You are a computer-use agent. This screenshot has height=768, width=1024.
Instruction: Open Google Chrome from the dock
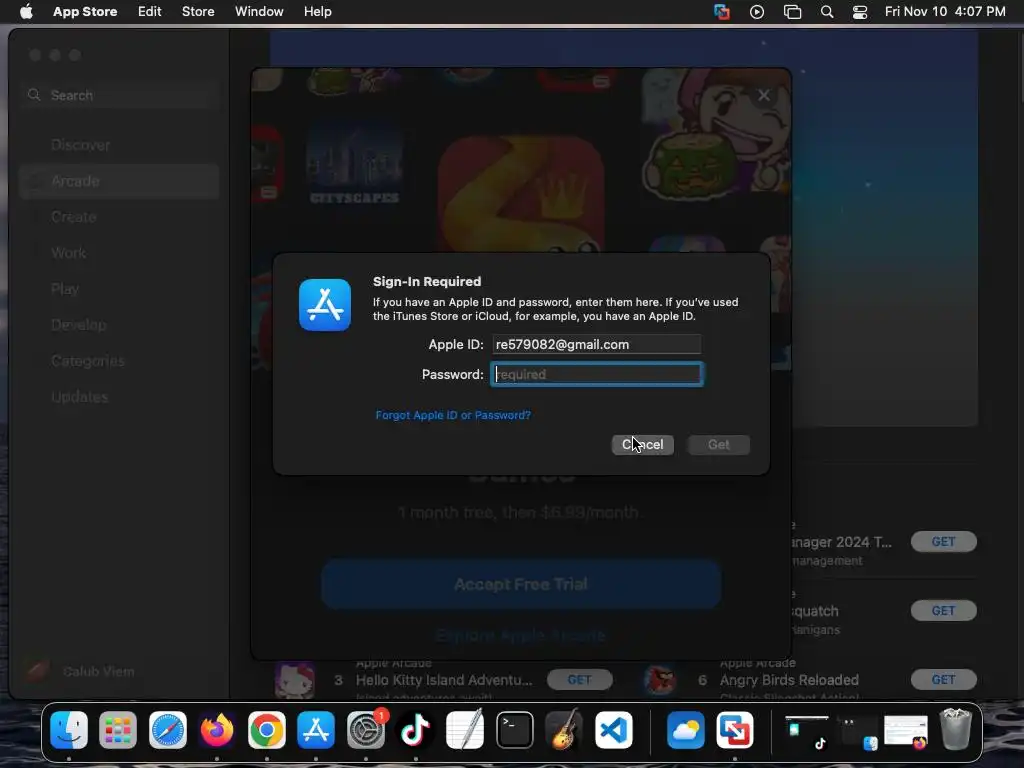[x=266, y=729]
